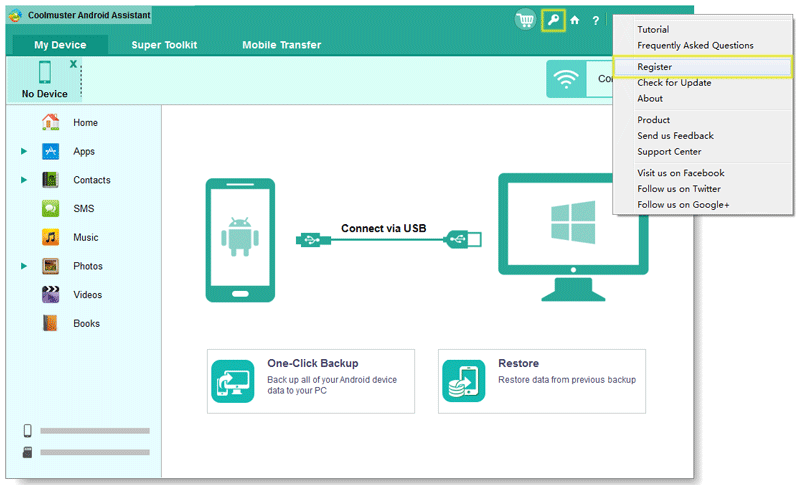Expand the Photos tree arrow

pos(23,266)
